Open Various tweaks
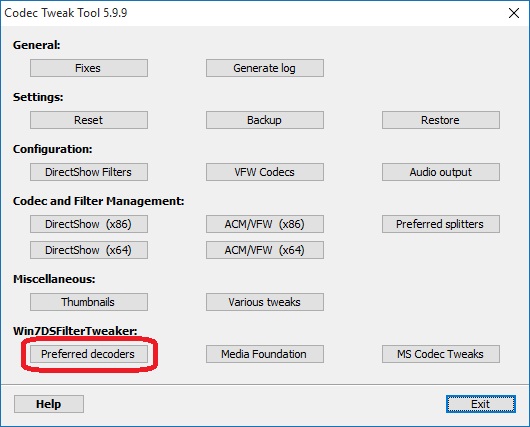The width and height of the screenshot is (530, 427). pyautogui.click(x=265, y=302)
